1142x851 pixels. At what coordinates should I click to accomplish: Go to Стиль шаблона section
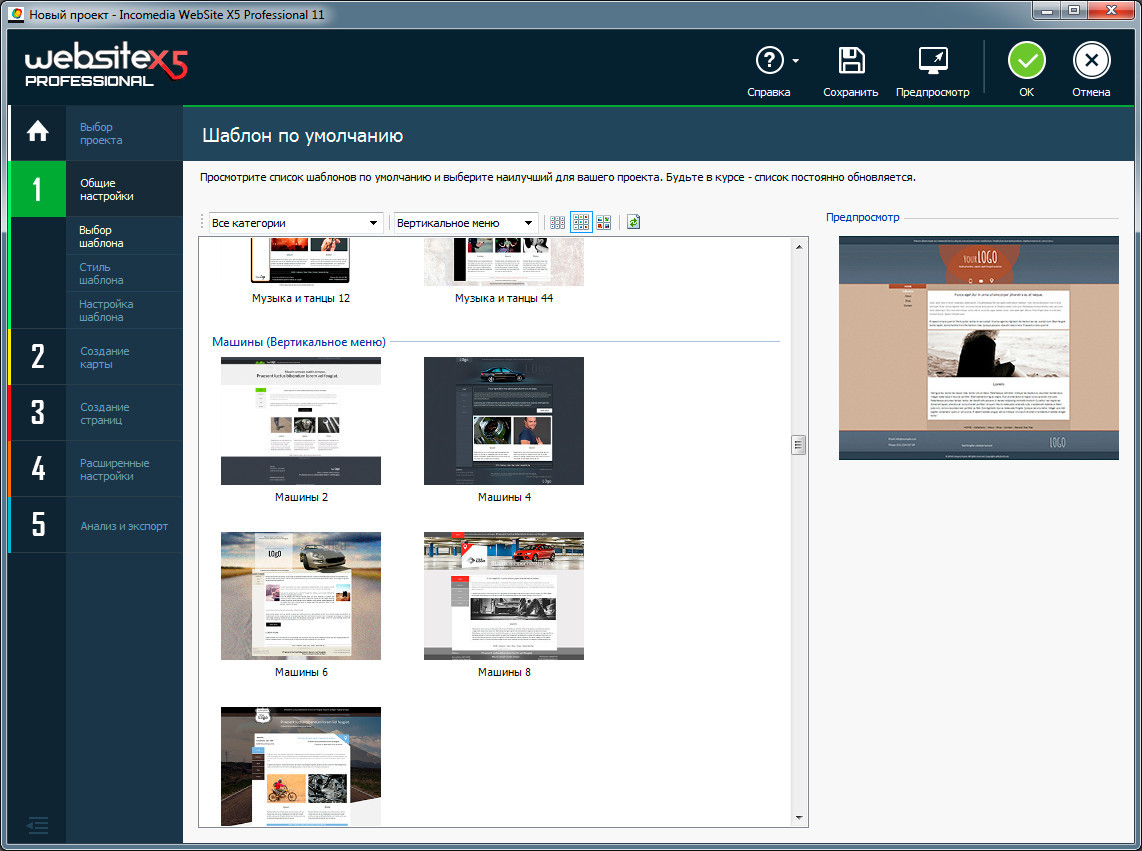pos(102,273)
